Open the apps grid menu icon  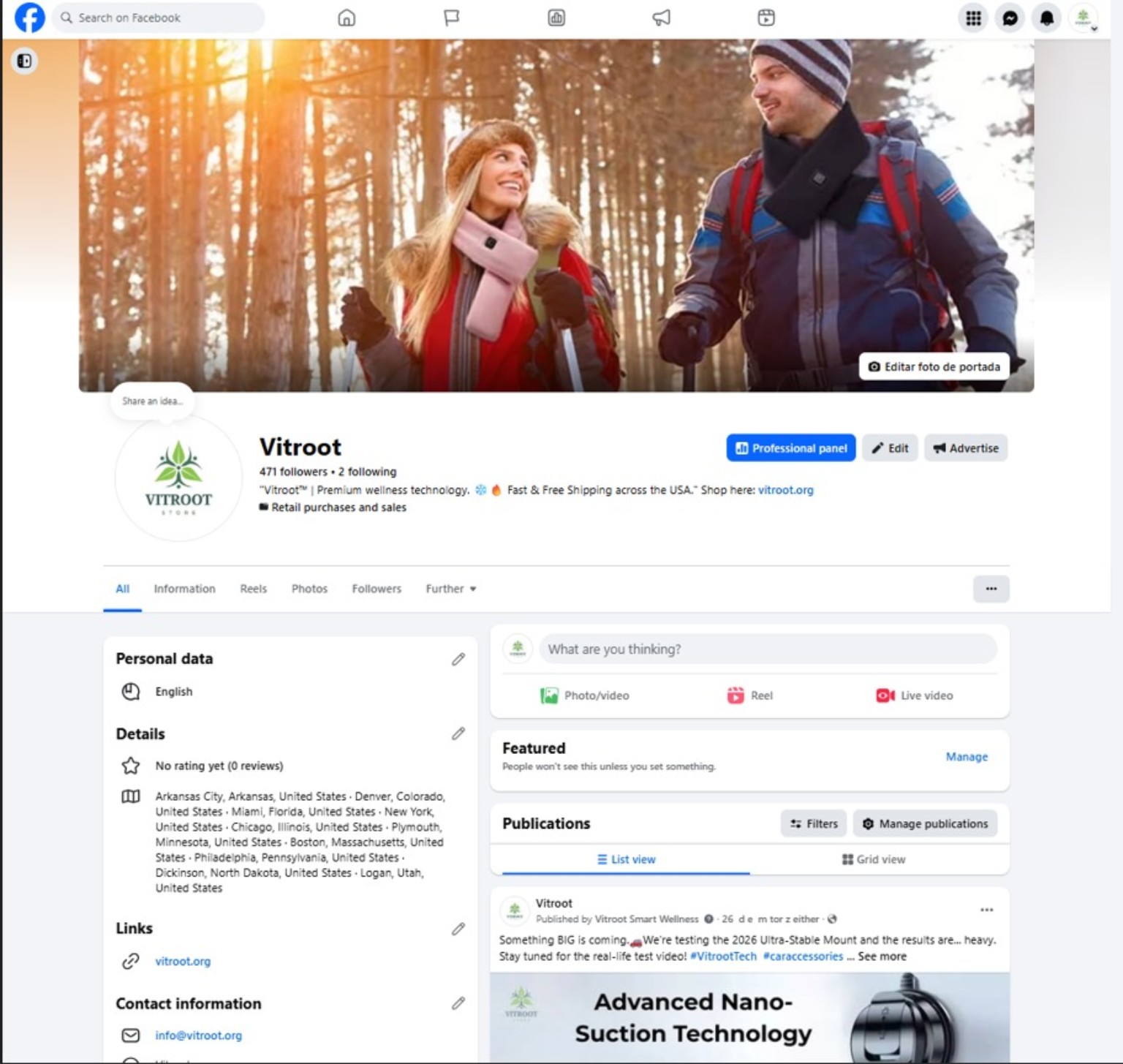pos(973,18)
